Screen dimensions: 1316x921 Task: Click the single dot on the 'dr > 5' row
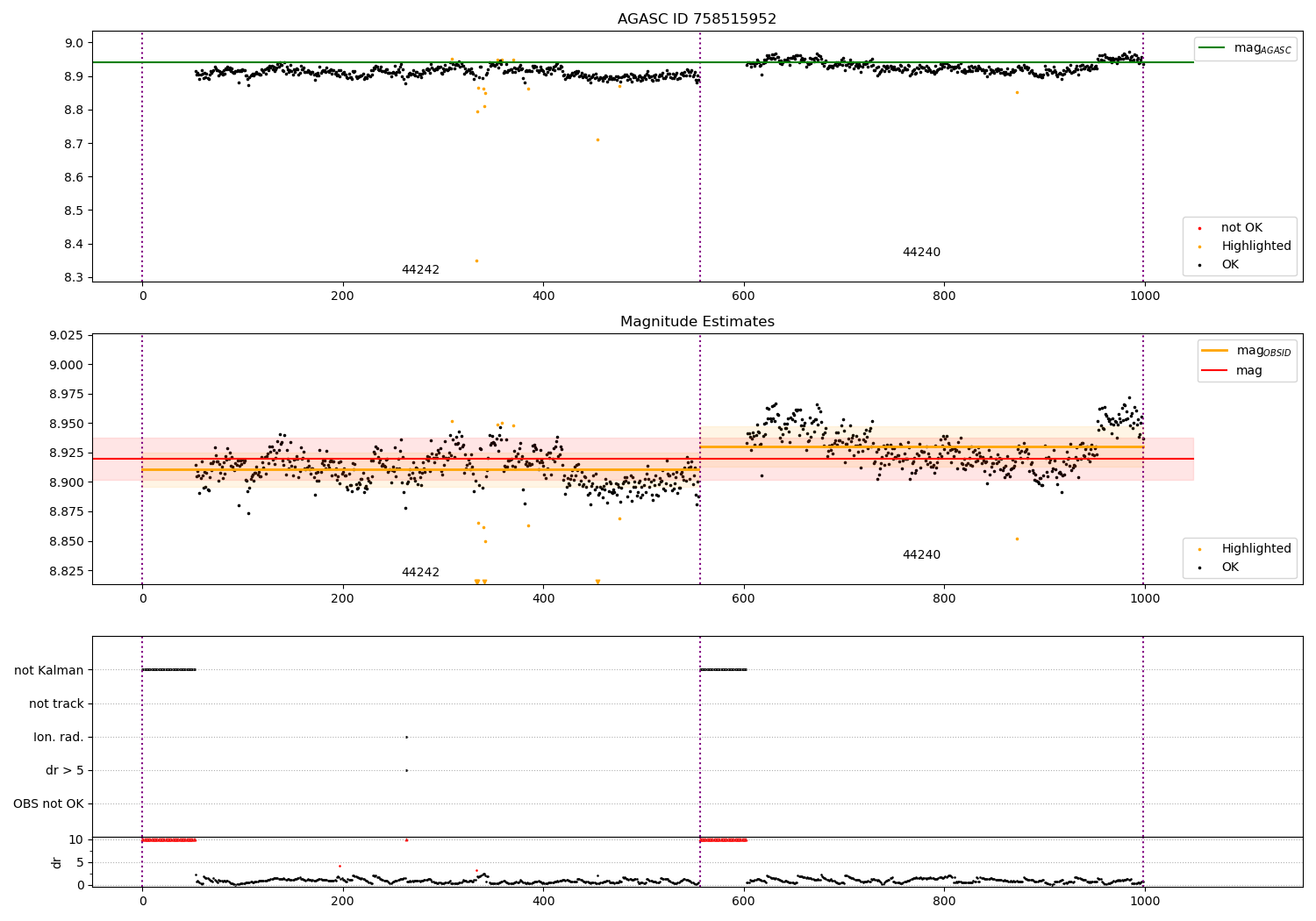click(x=406, y=770)
